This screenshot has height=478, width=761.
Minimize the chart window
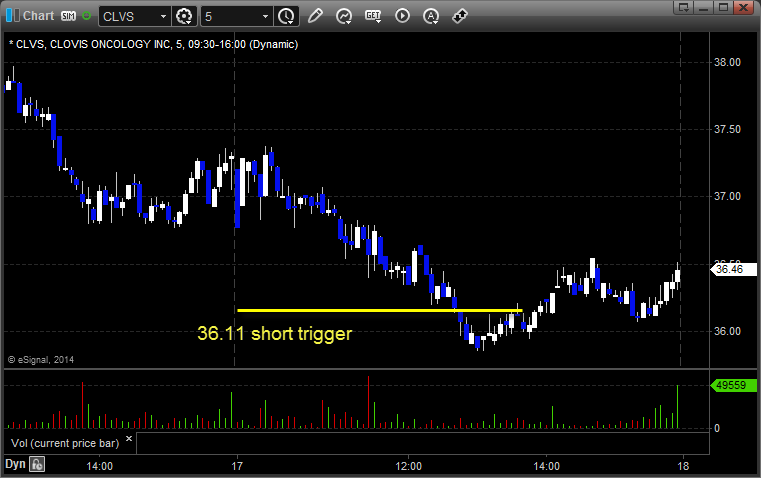pyautogui.click(x=704, y=7)
